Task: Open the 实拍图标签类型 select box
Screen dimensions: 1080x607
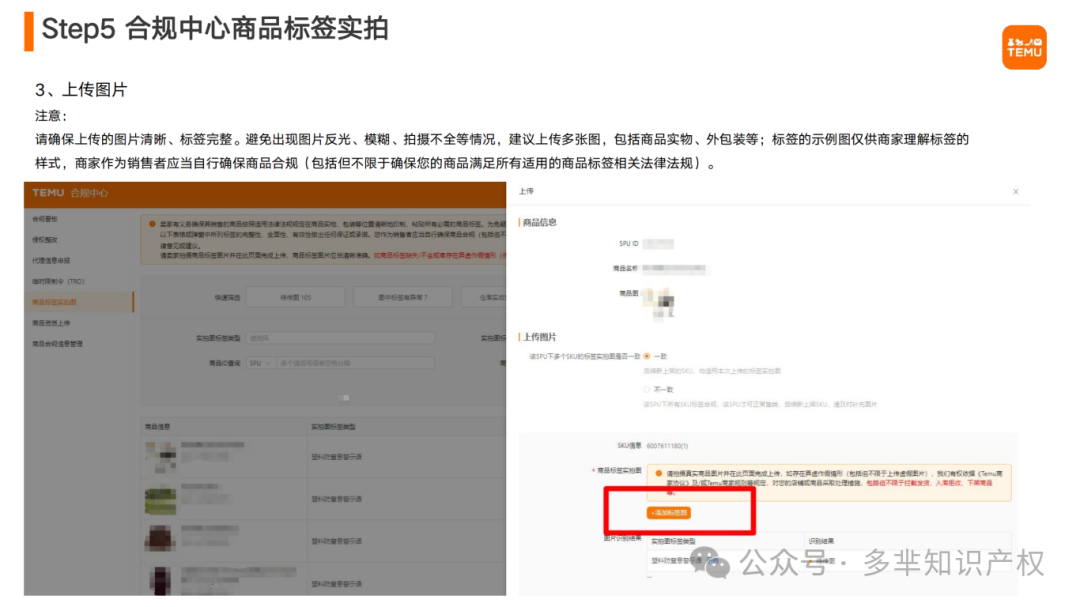Action: (340, 338)
